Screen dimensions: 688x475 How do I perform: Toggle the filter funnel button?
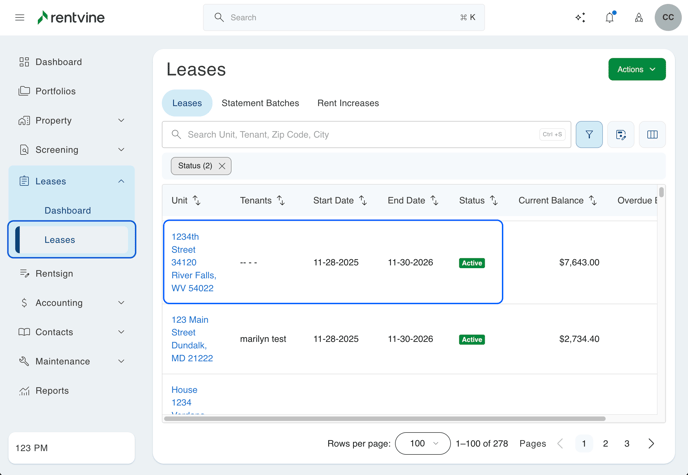589,134
